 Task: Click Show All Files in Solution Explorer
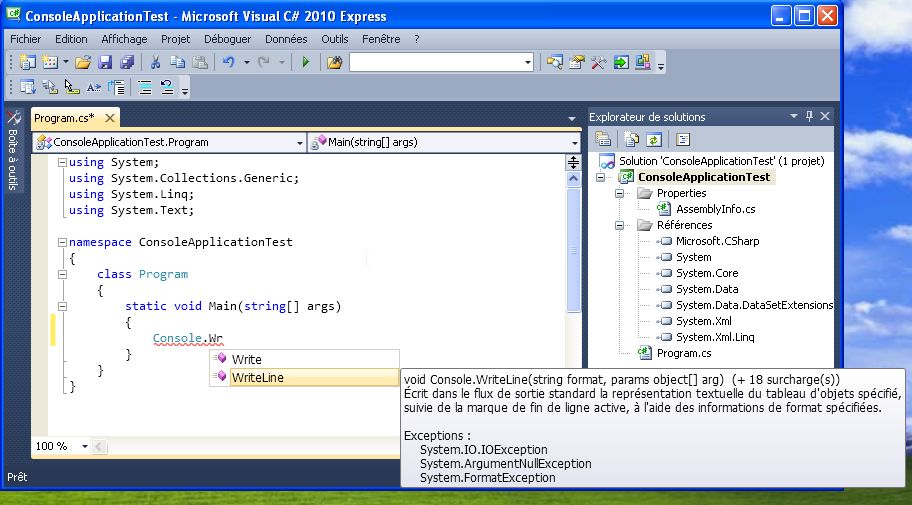pos(631,139)
